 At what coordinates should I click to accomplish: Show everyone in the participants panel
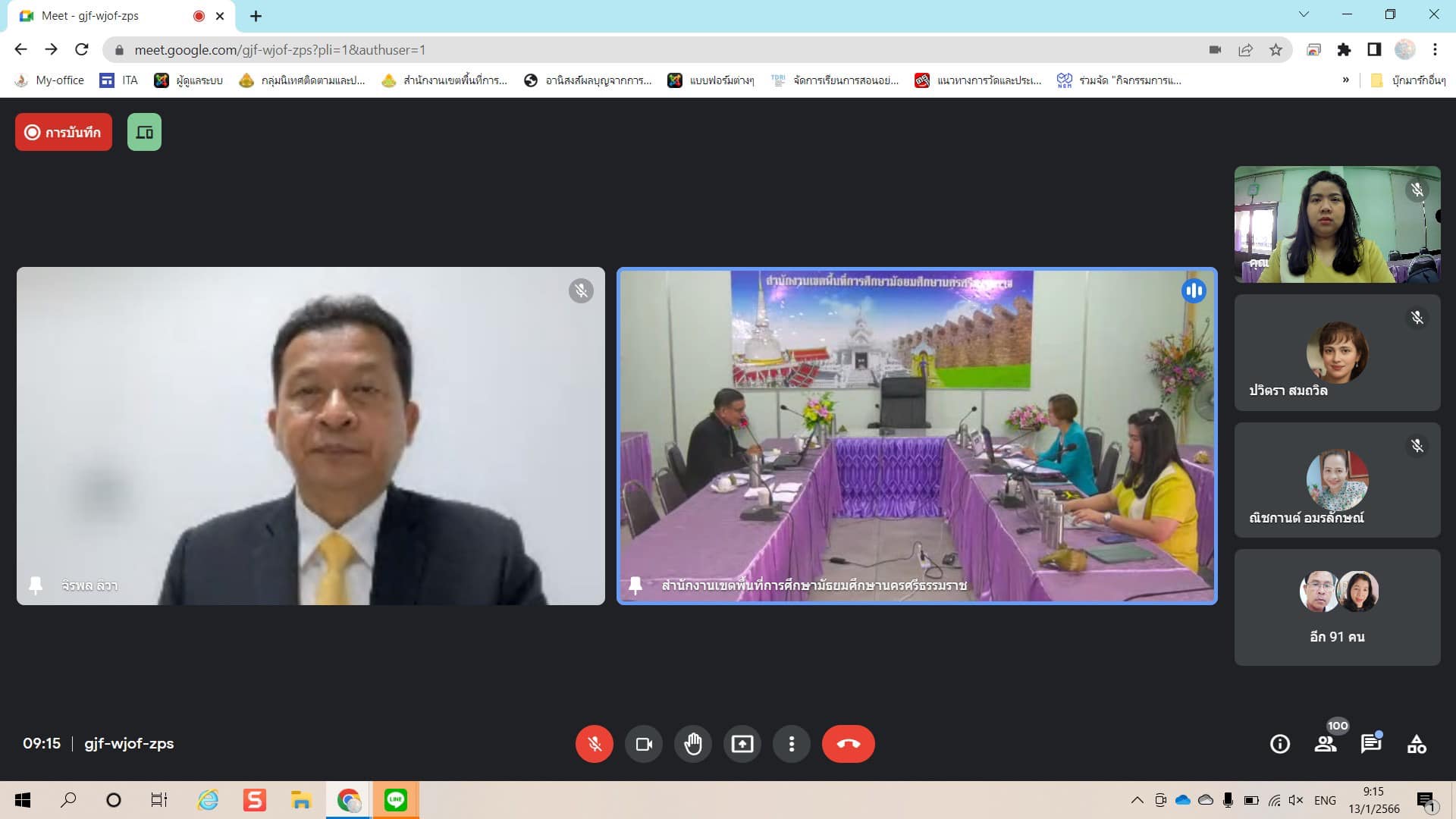pyautogui.click(x=1326, y=744)
